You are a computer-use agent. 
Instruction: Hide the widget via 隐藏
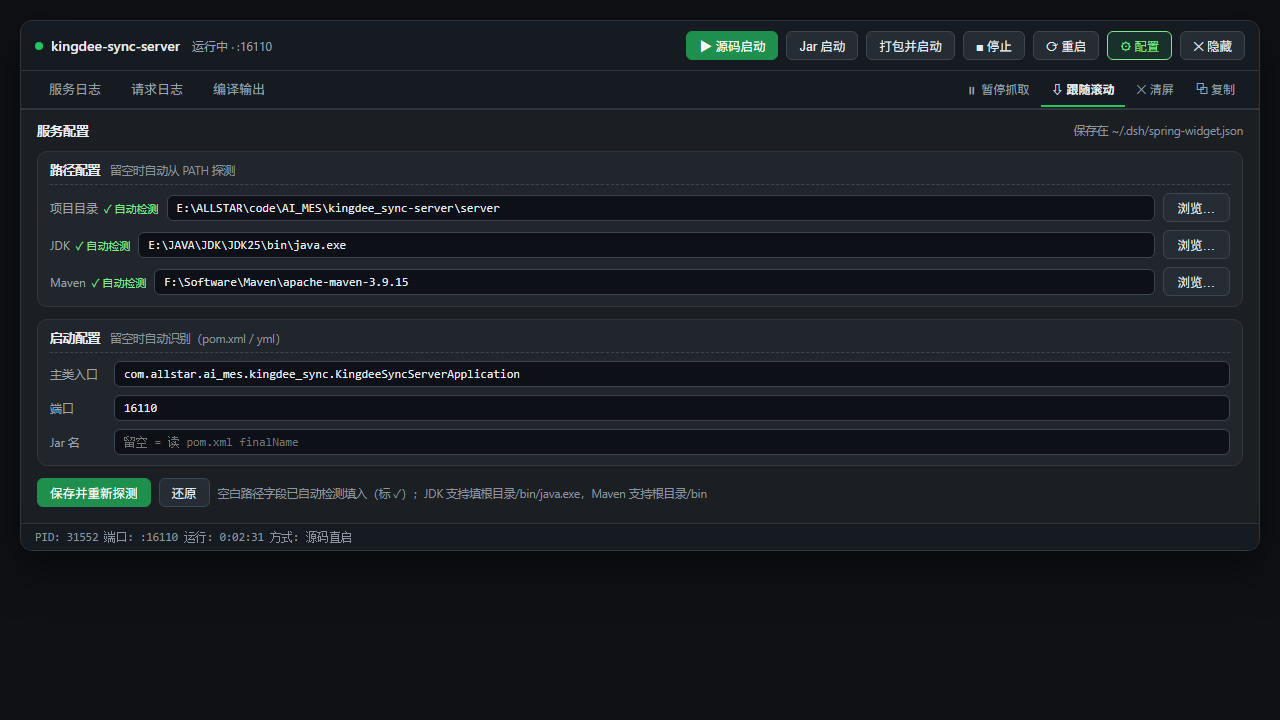pos(1212,46)
